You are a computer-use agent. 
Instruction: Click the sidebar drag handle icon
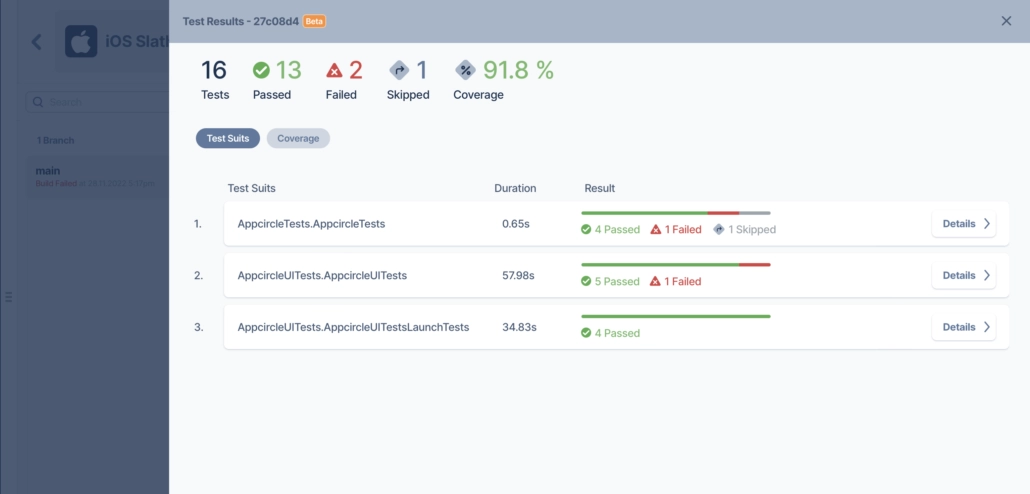coord(9,297)
